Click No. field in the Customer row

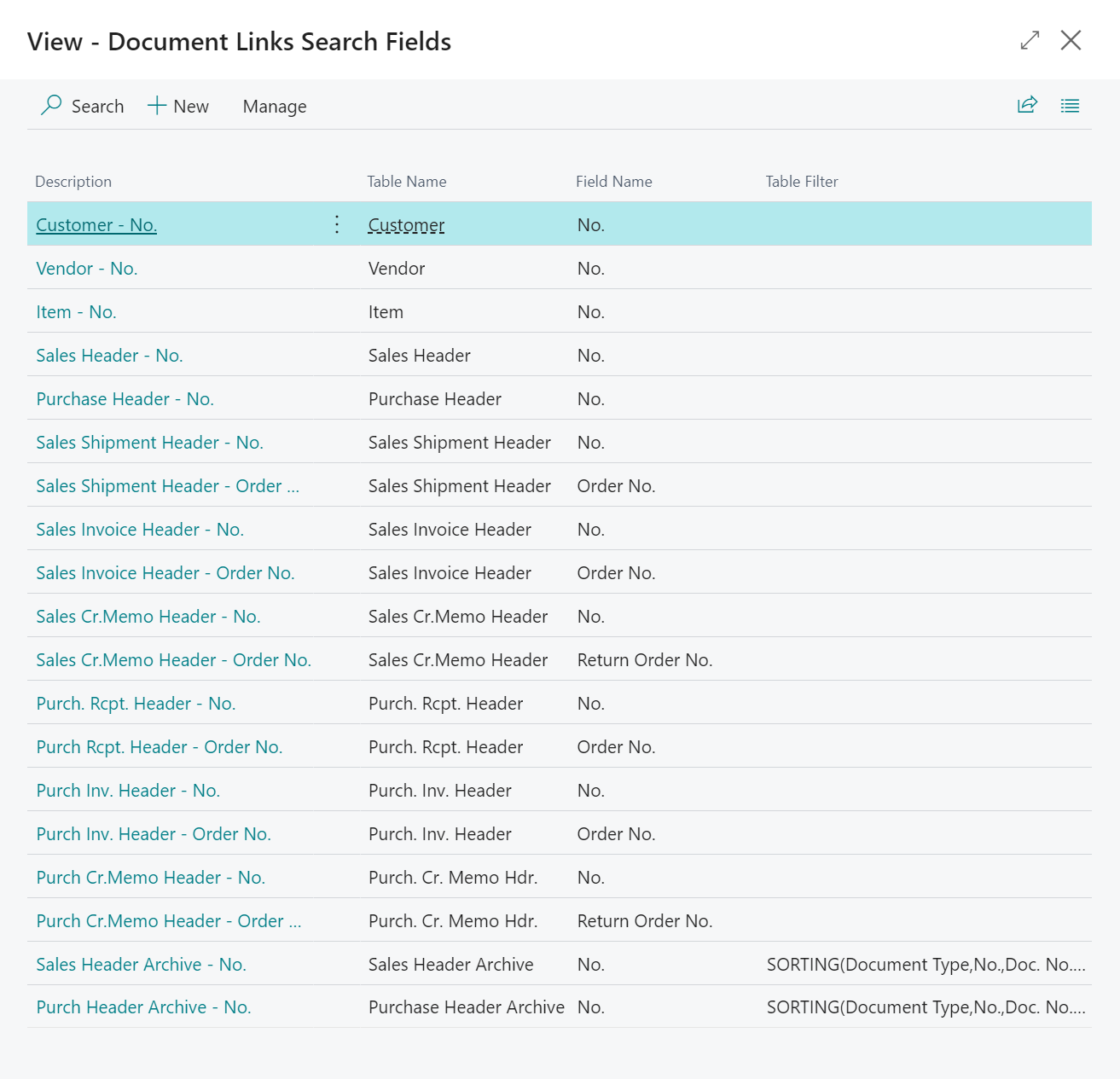[591, 225]
